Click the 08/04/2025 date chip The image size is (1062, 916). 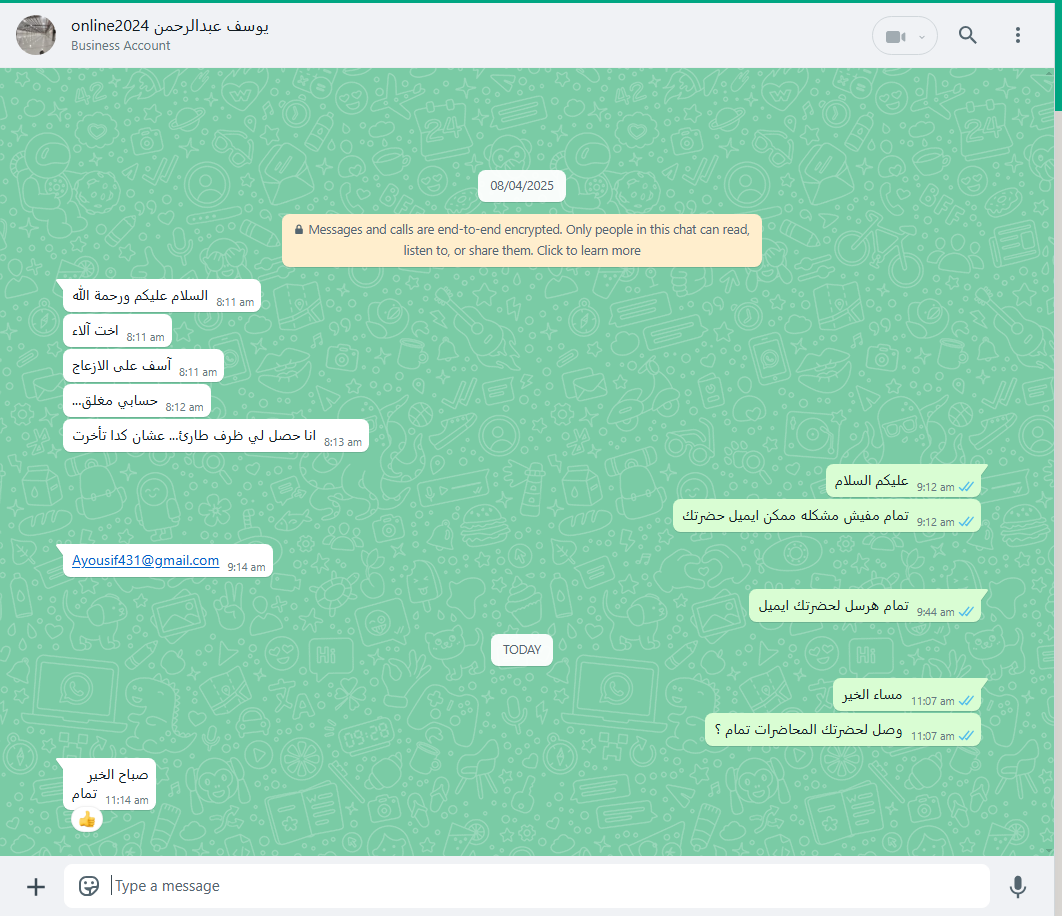pos(522,186)
